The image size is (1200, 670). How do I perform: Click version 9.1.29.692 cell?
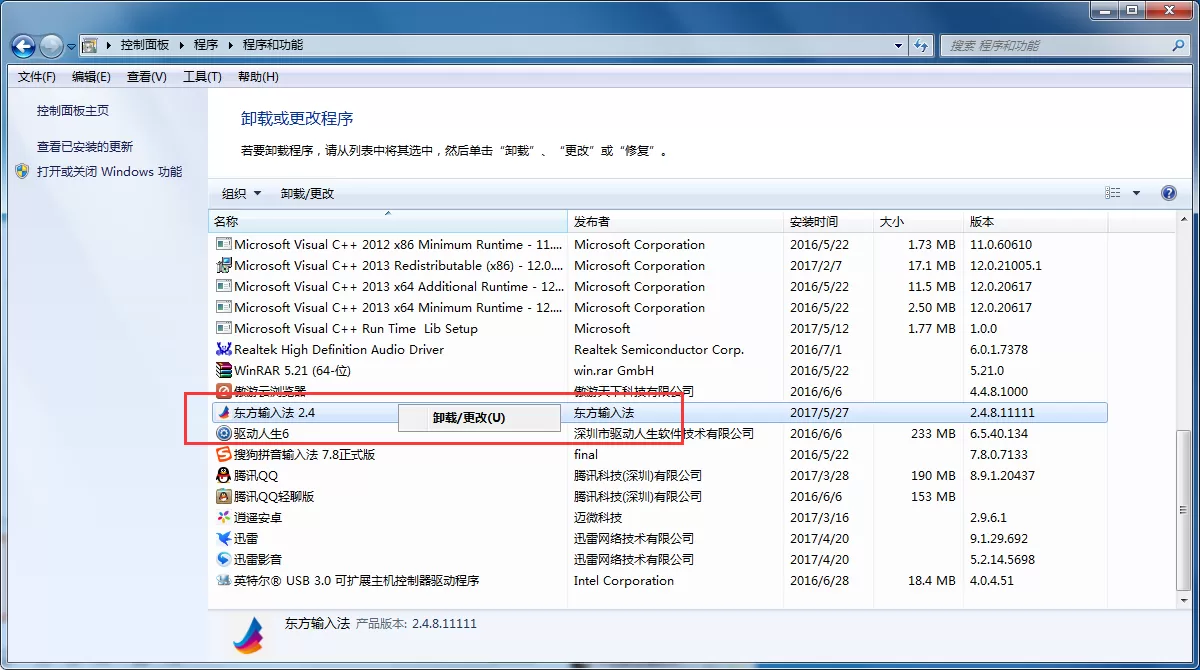click(999, 538)
